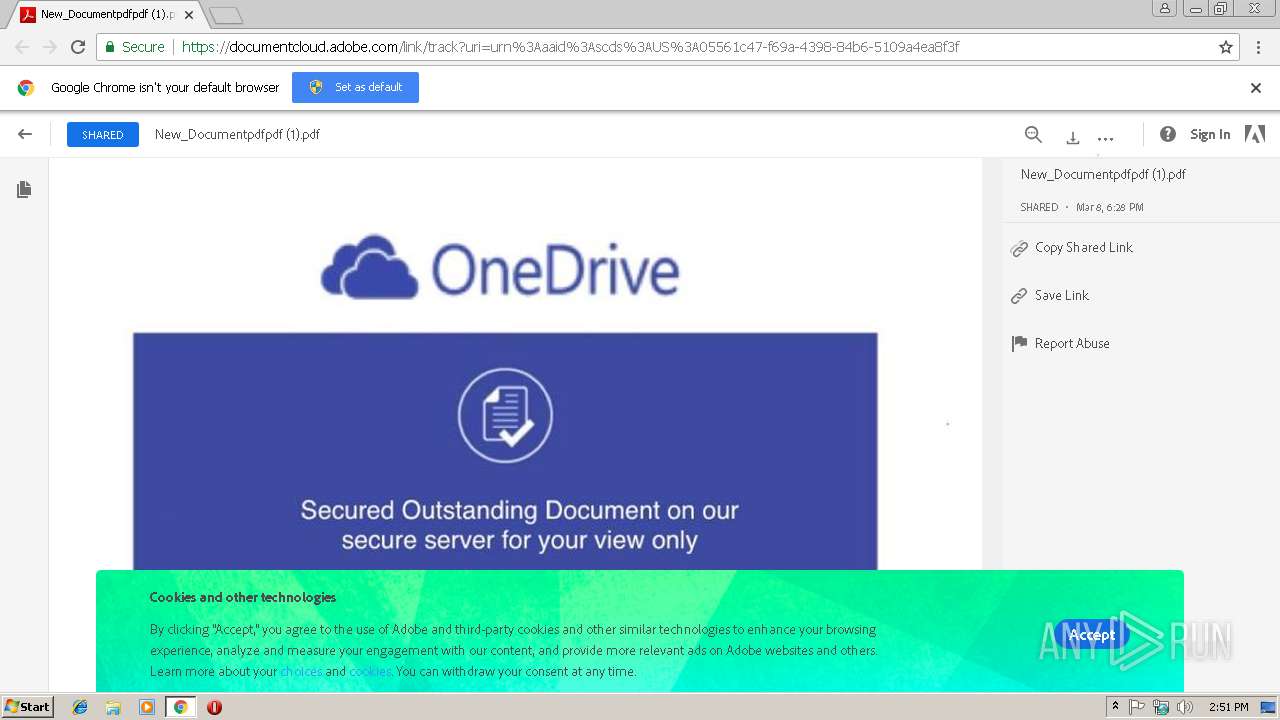This screenshot has height=720, width=1280.
Task: Open File Explorer from the taskbar
Action: pyautogui.click(x=113, y=707)
